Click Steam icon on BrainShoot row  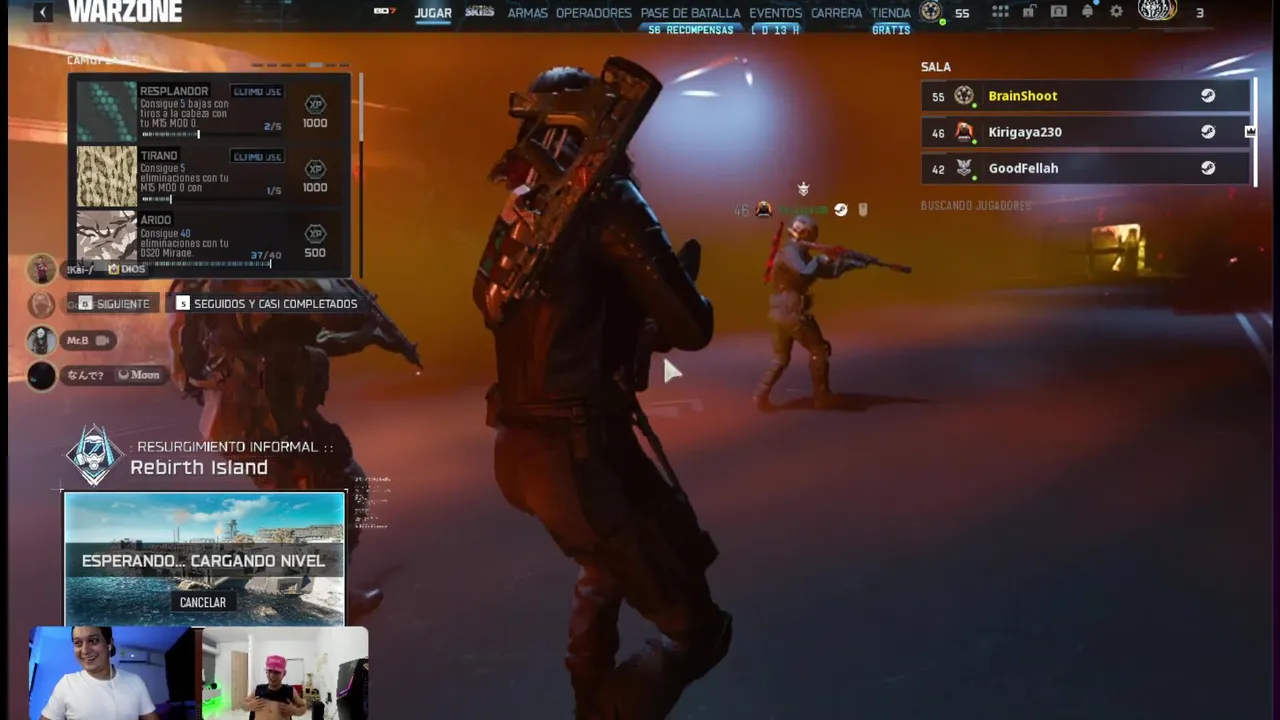pos(1208,96)
